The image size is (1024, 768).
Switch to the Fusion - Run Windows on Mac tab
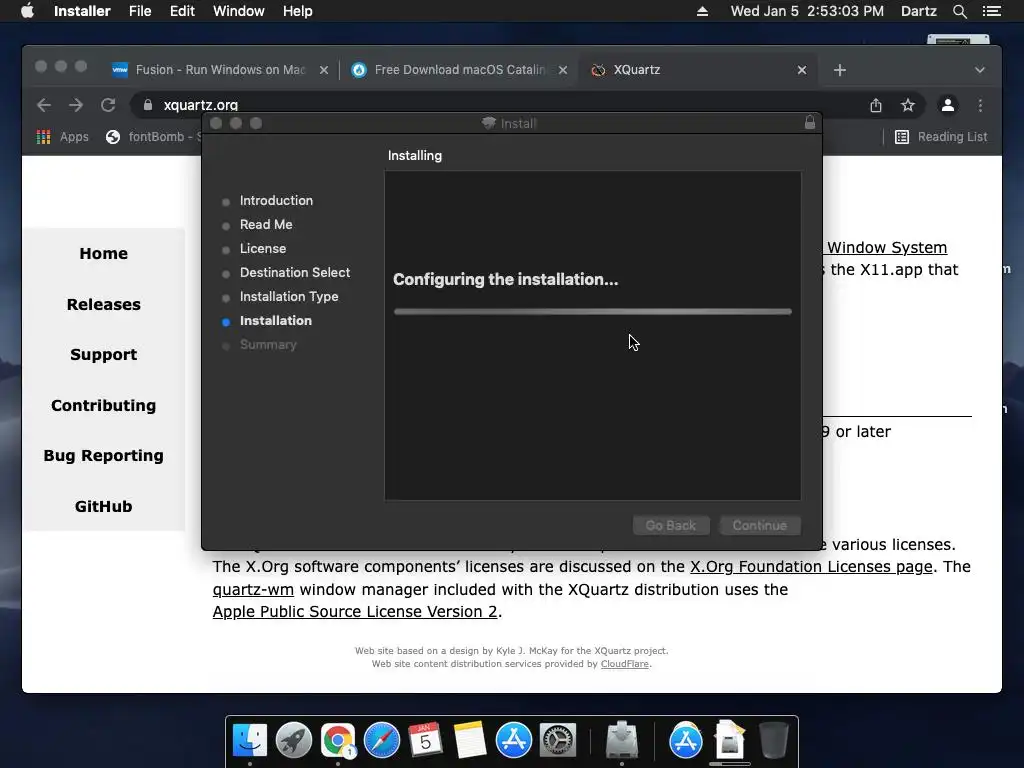pos(219,70)
